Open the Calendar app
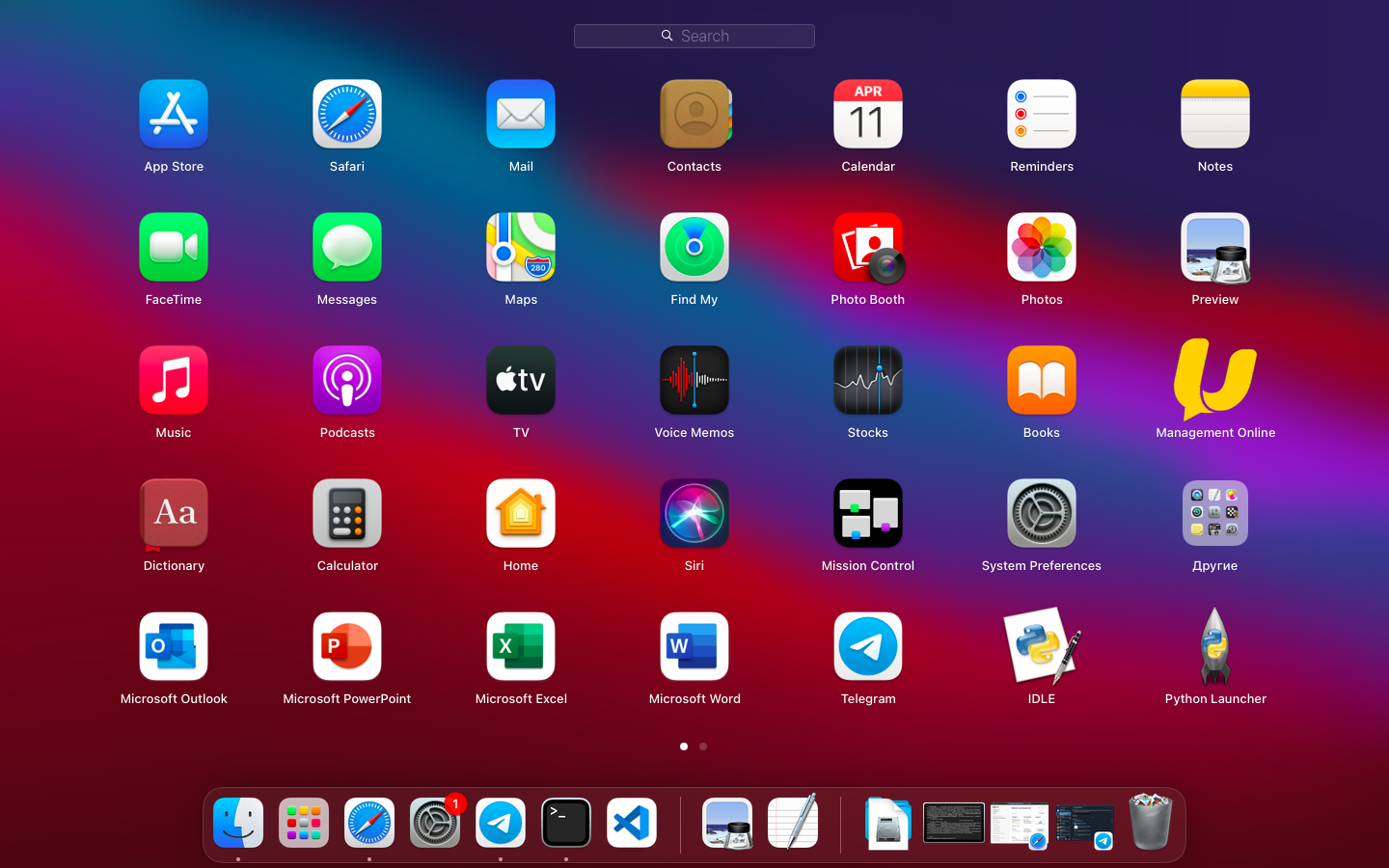The image size is (1389, 868). (868, 115)
